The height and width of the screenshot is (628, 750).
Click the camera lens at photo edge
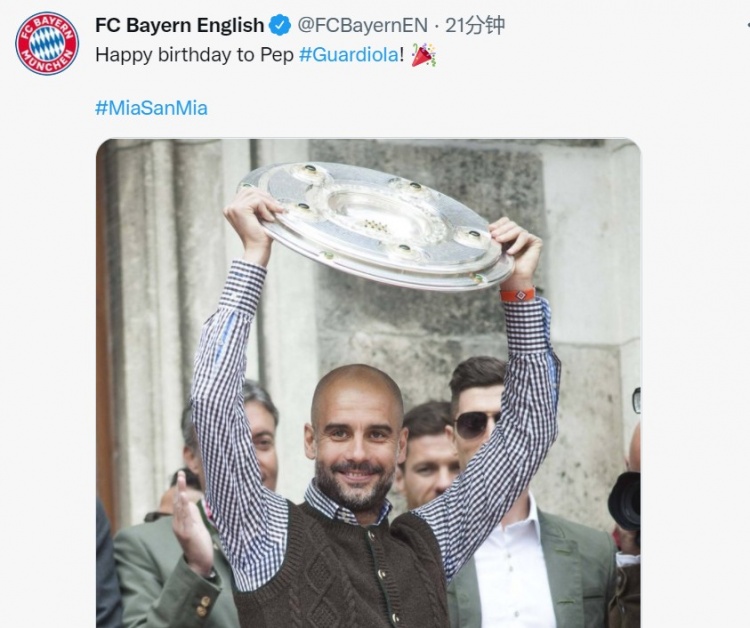pyautogui.click(x=624, y=500)
